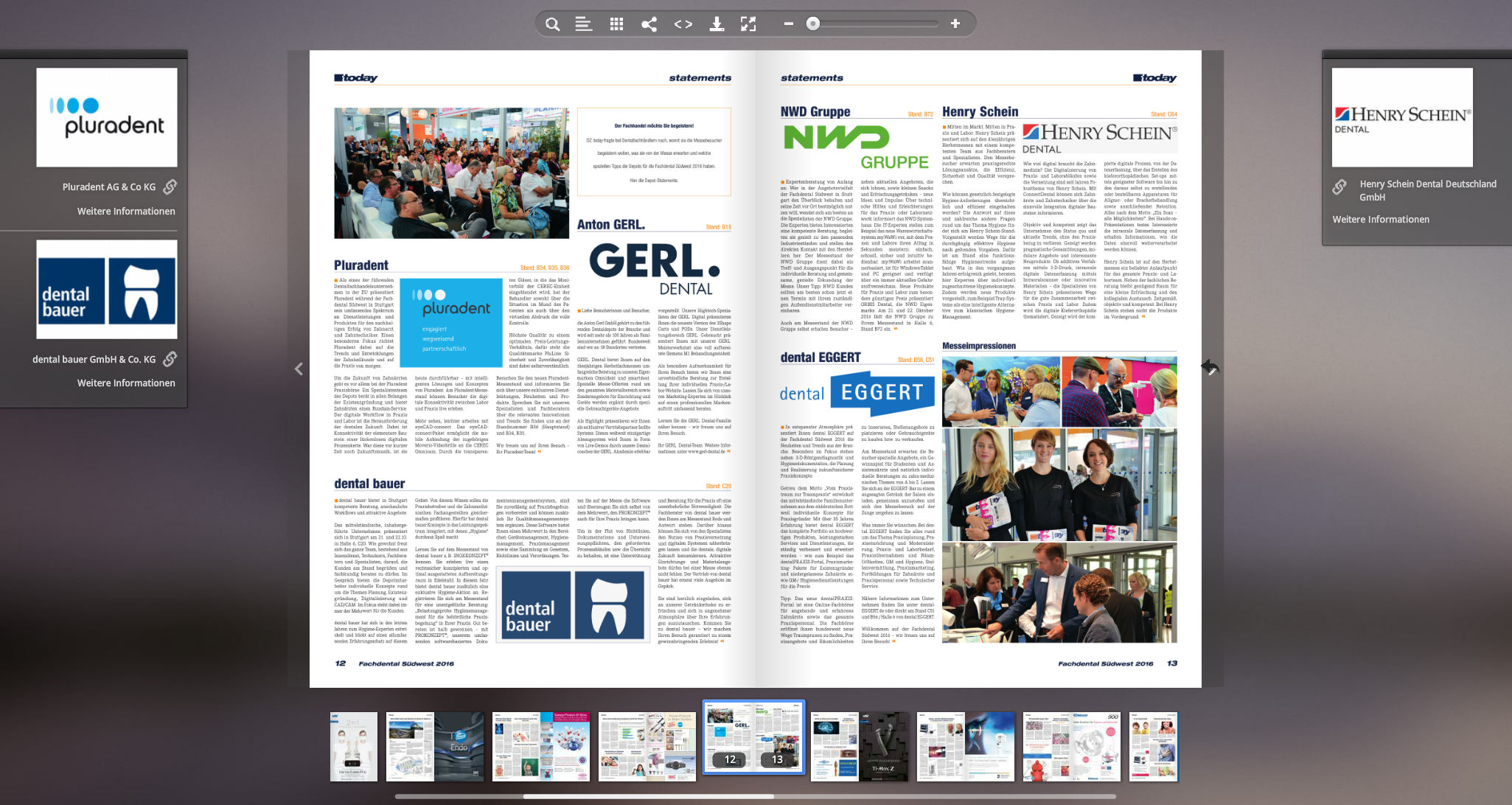Flip to next page arrow

coord(1210,367)
